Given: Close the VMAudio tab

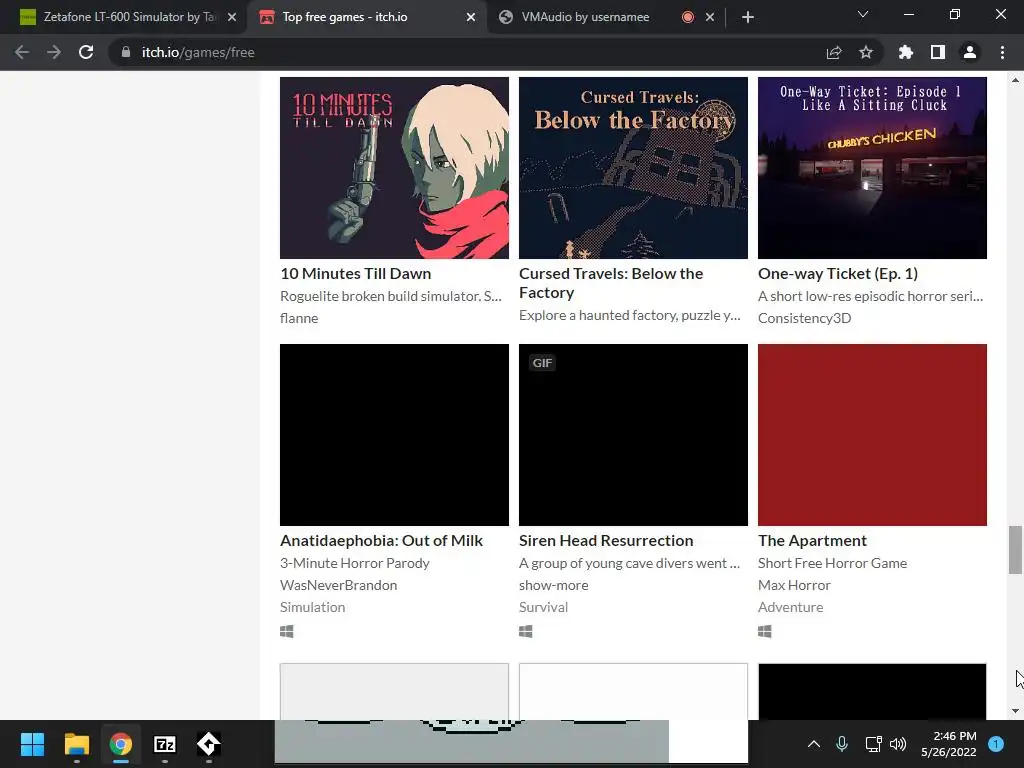Looking at the screenshot, I should 710,17.
